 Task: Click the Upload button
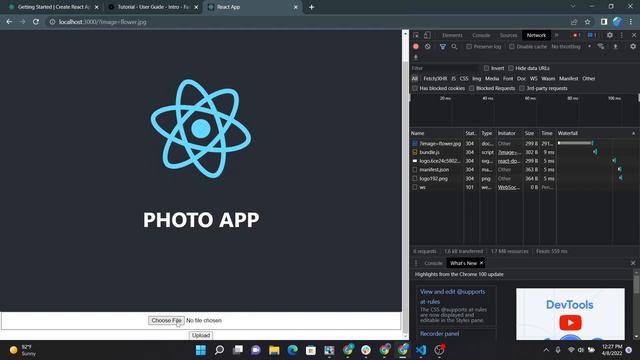pyautogui.click(x=201, y=335)
